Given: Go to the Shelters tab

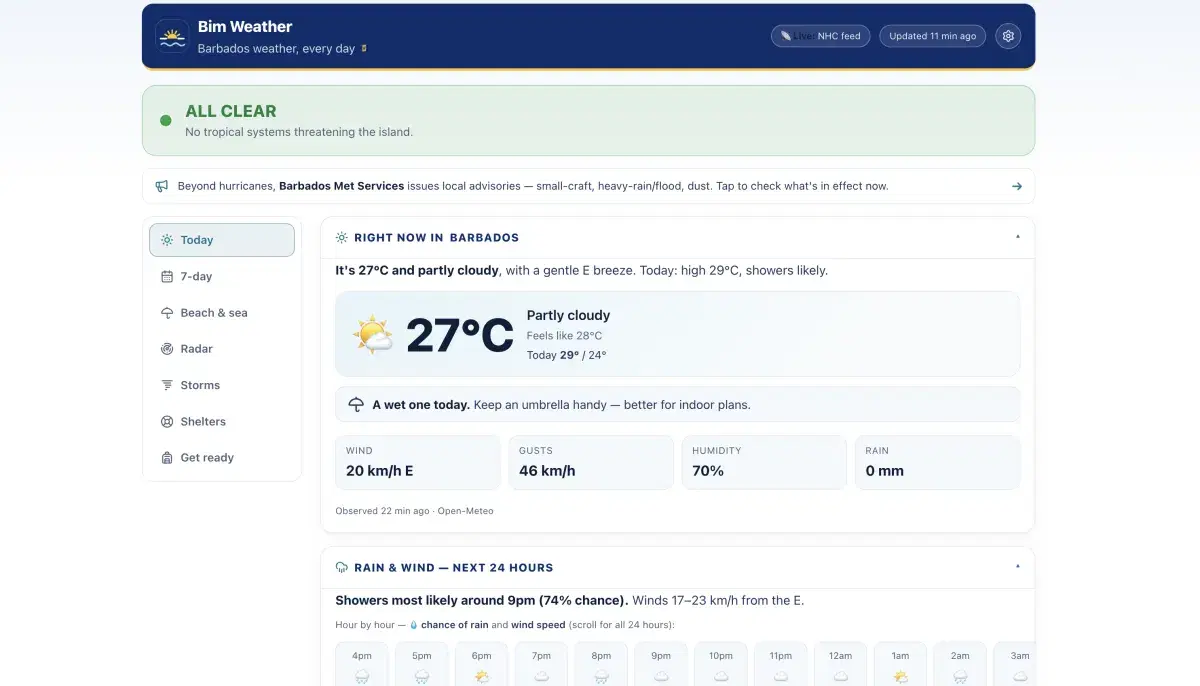Looking at the screenshot, I should pos(222,421).
